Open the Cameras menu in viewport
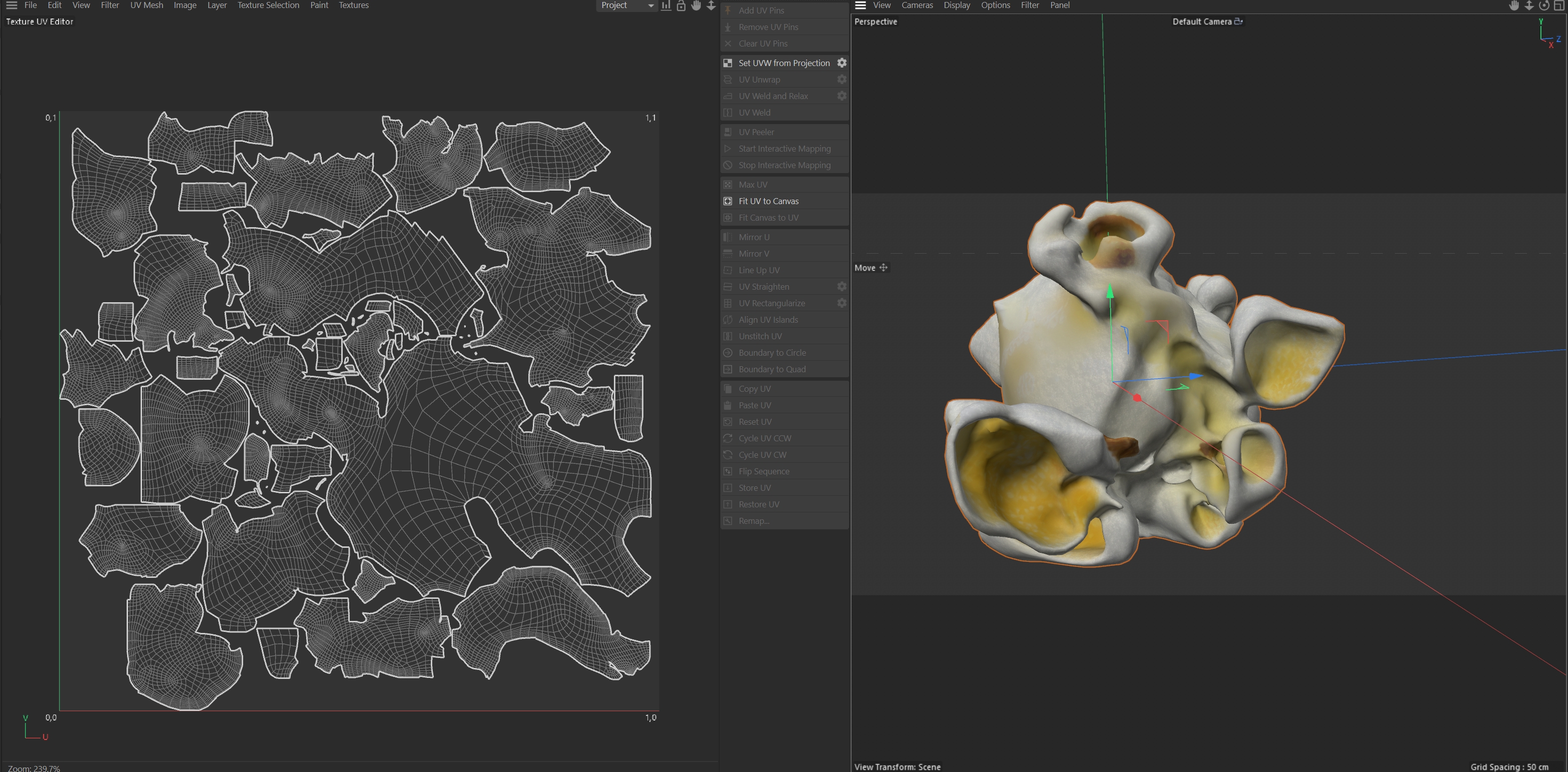1568x772 pixels. (x=917, y=6)
